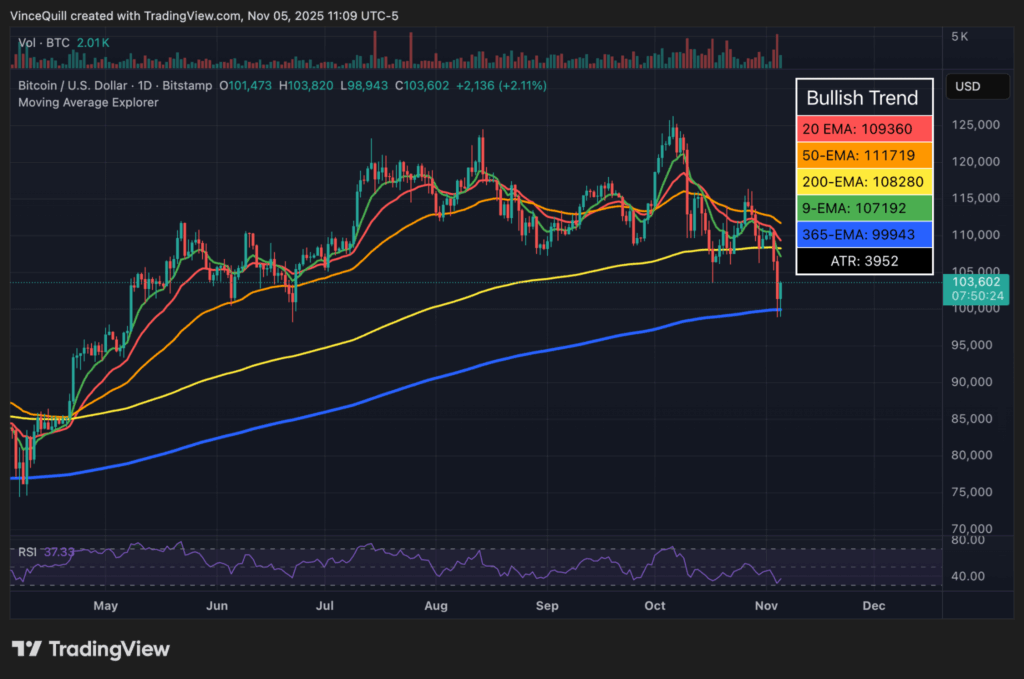Image resolution: width=1024 pixels, height=679 pixels.
Task: Click the Bullish Trend header box
Action: click(863, 97)
